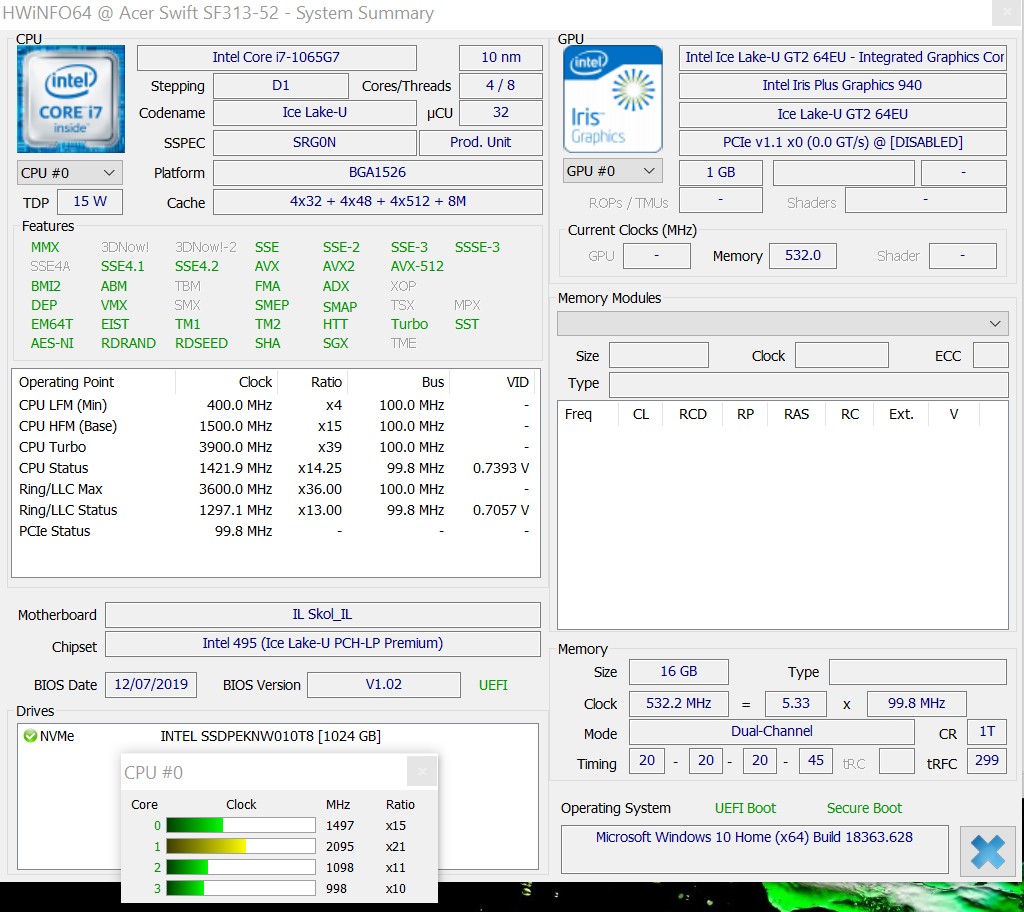Click the RAS column header in memory table
The width and height of the screenshot is (1024, 912).
(x=796, y=414)
